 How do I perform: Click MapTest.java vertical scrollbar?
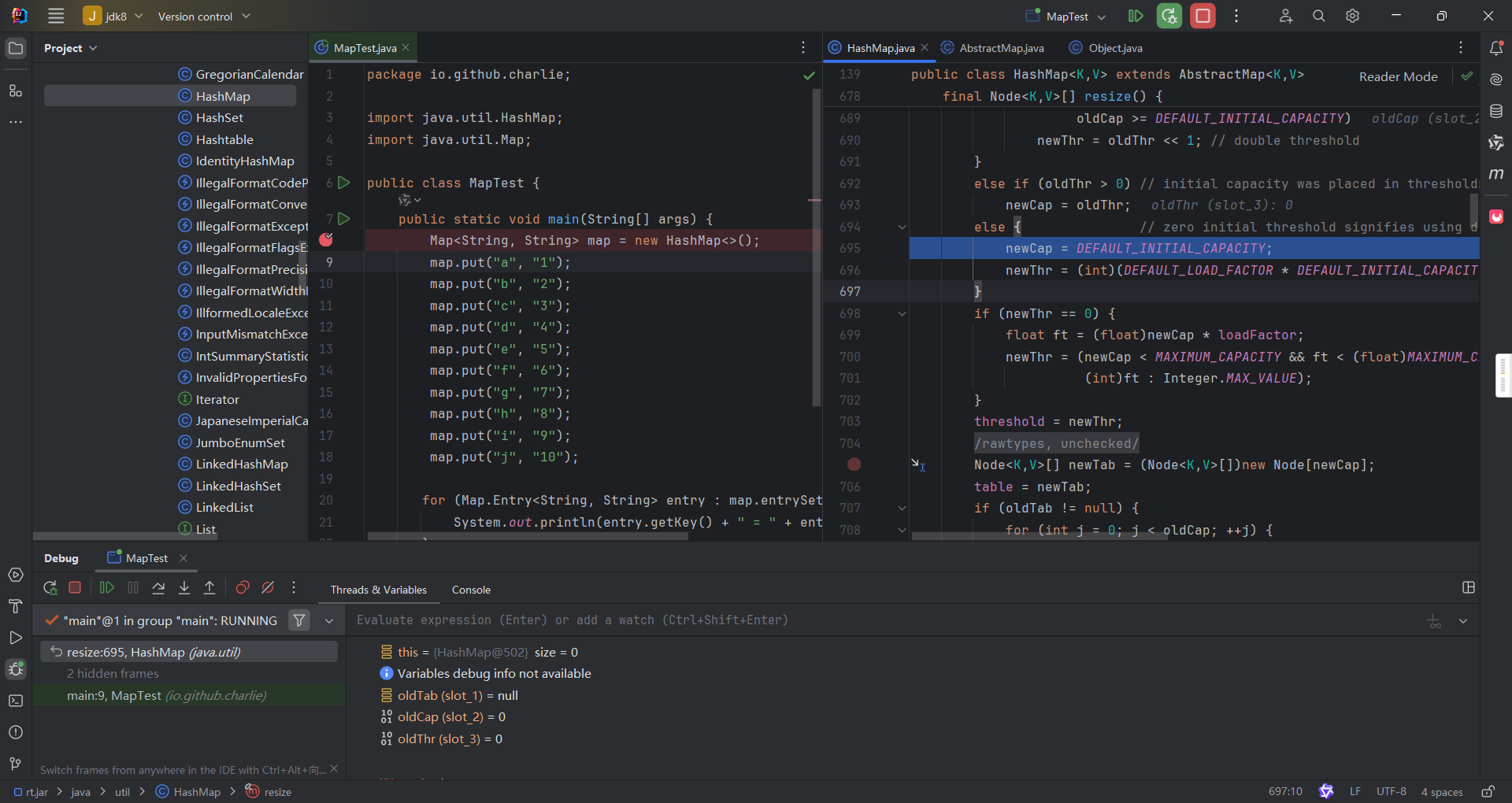tap(816, 246)
